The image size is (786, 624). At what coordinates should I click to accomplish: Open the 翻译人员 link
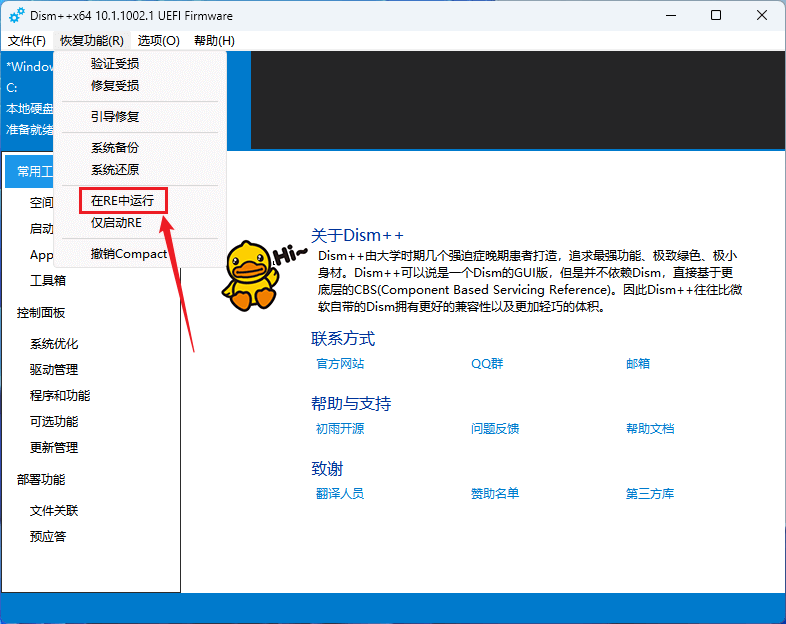[340, 494]
